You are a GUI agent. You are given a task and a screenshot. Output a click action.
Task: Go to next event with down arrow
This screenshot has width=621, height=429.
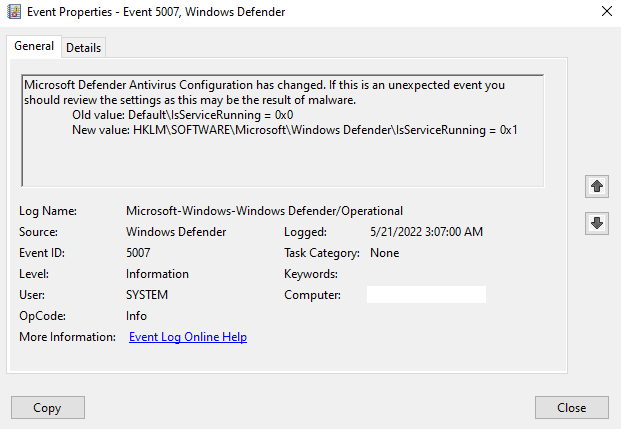click(597, 223)
